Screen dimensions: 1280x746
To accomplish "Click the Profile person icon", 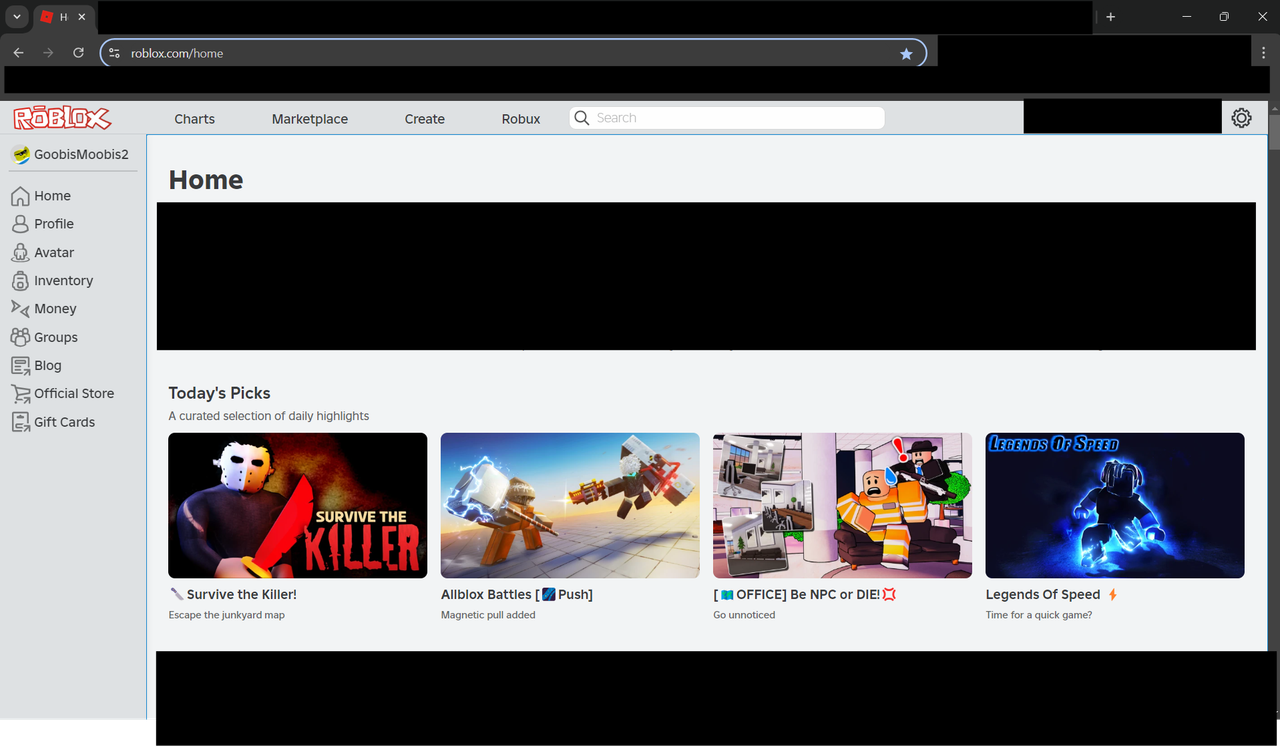I will [x=20, y=224].
